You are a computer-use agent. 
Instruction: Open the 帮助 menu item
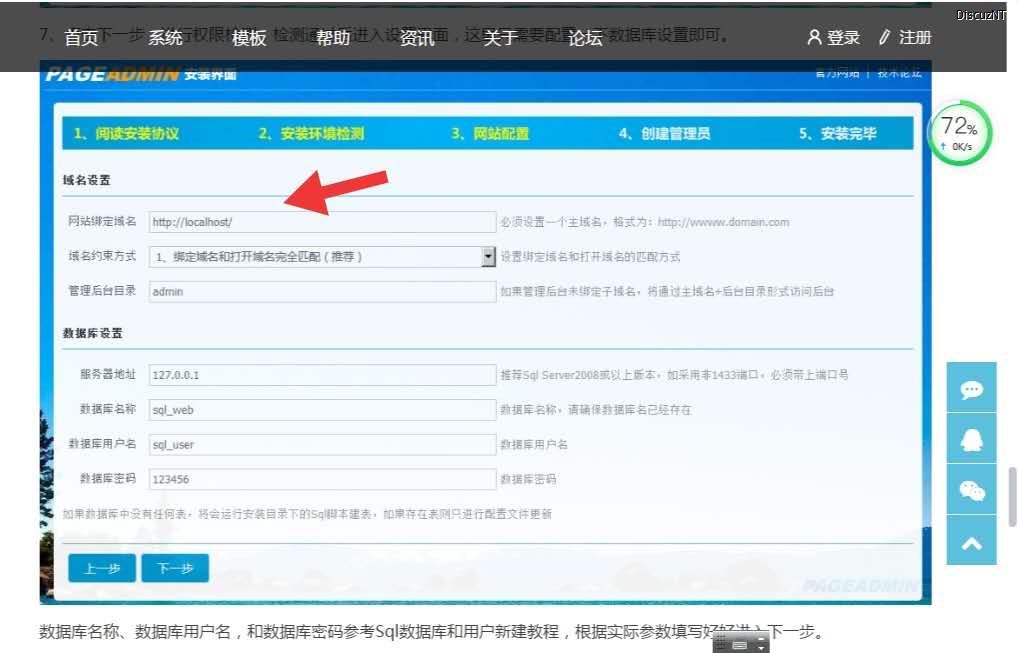[x=333, y=38]
